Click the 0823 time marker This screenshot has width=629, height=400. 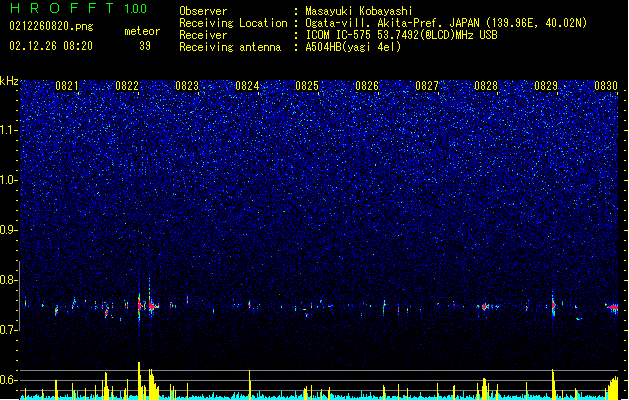(187, 86)
